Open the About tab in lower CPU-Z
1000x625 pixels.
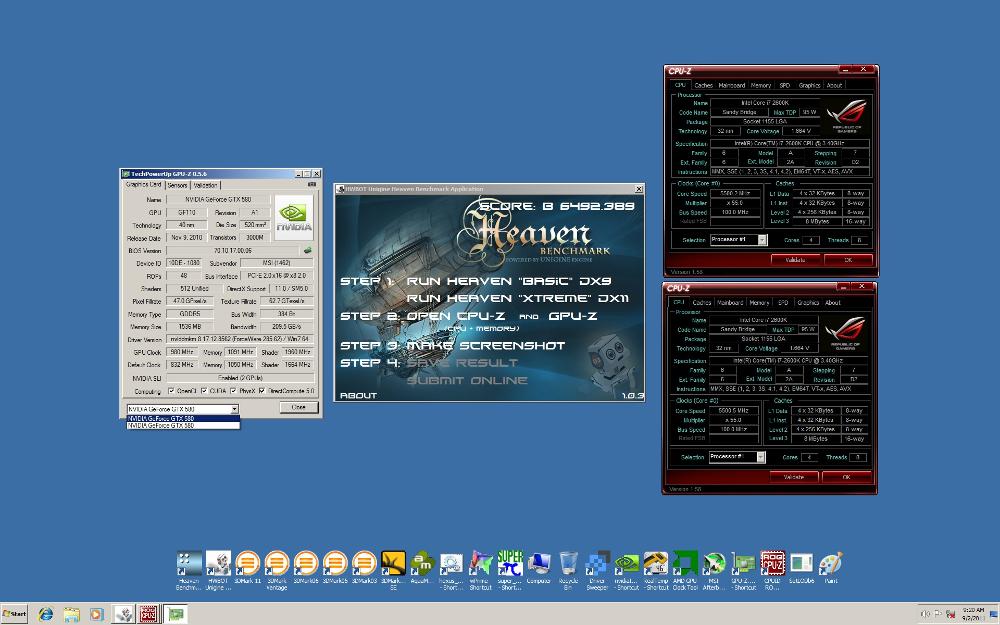pos(833,303)
